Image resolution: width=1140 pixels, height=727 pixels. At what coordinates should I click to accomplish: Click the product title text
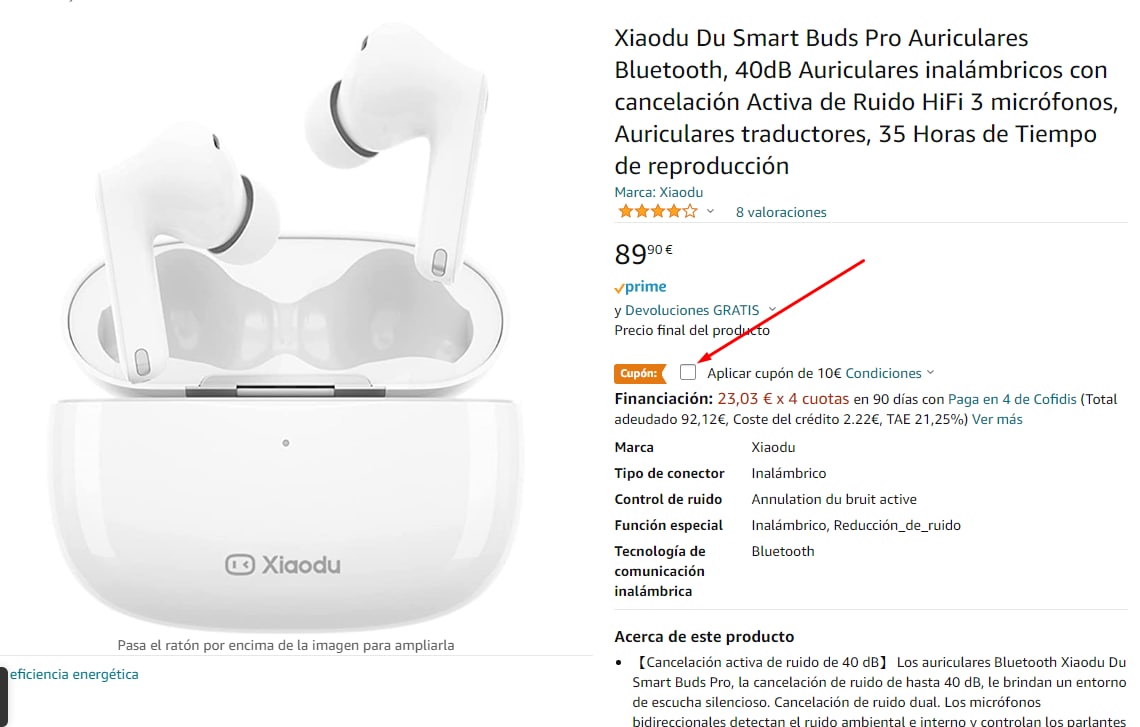coord(866,102)
